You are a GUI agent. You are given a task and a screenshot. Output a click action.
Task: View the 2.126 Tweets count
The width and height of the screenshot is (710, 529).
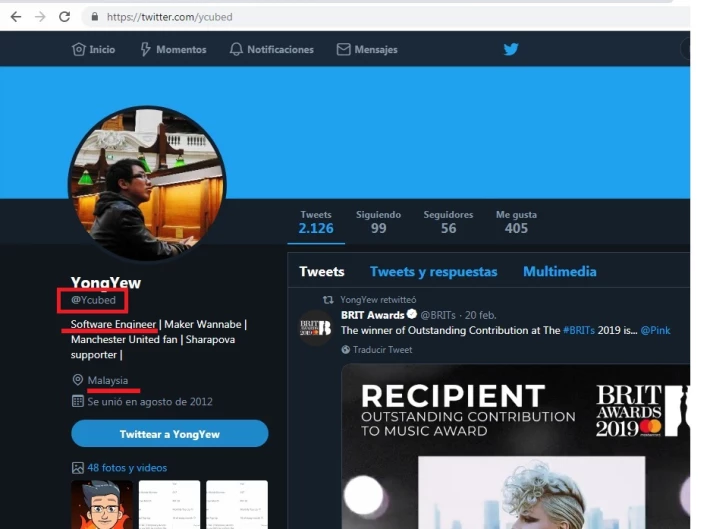(316, 222)
